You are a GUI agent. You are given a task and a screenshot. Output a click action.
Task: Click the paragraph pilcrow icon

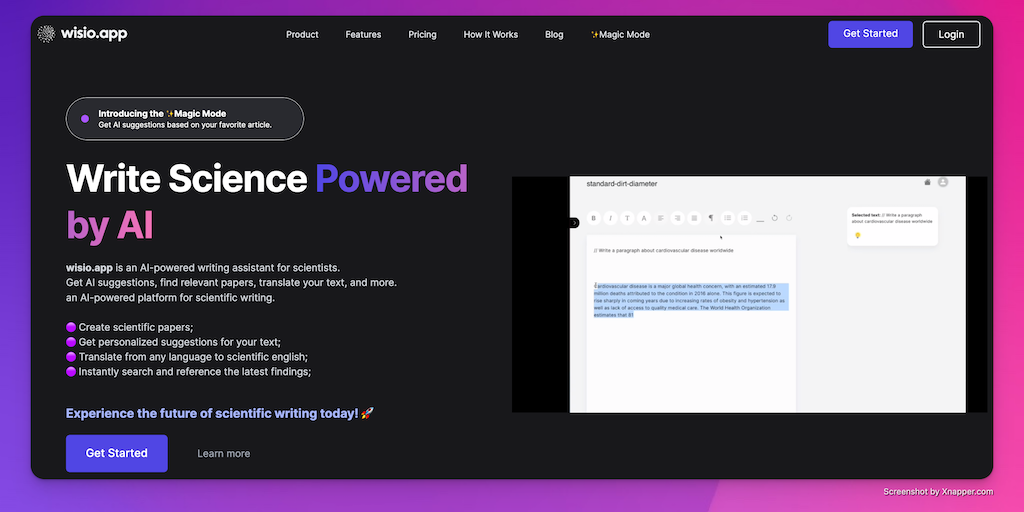(711, 218)
